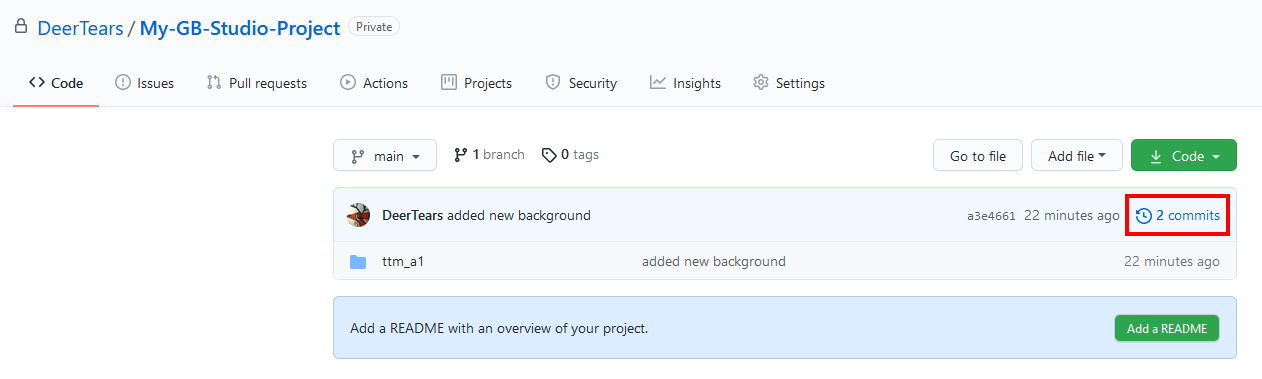
Task: Click the Private repository badge
Action: pos(374,27)
